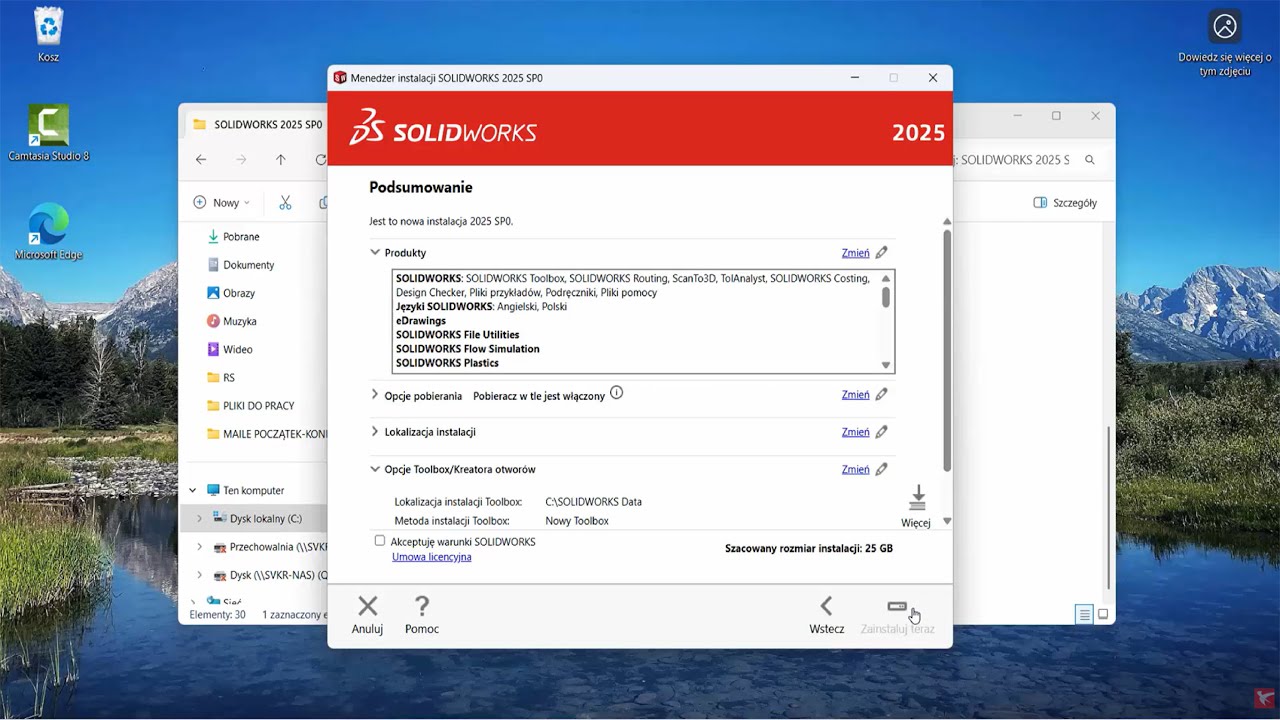Click the products list scrollbar thumb
Screen dimensions: 1280x720
885,297
